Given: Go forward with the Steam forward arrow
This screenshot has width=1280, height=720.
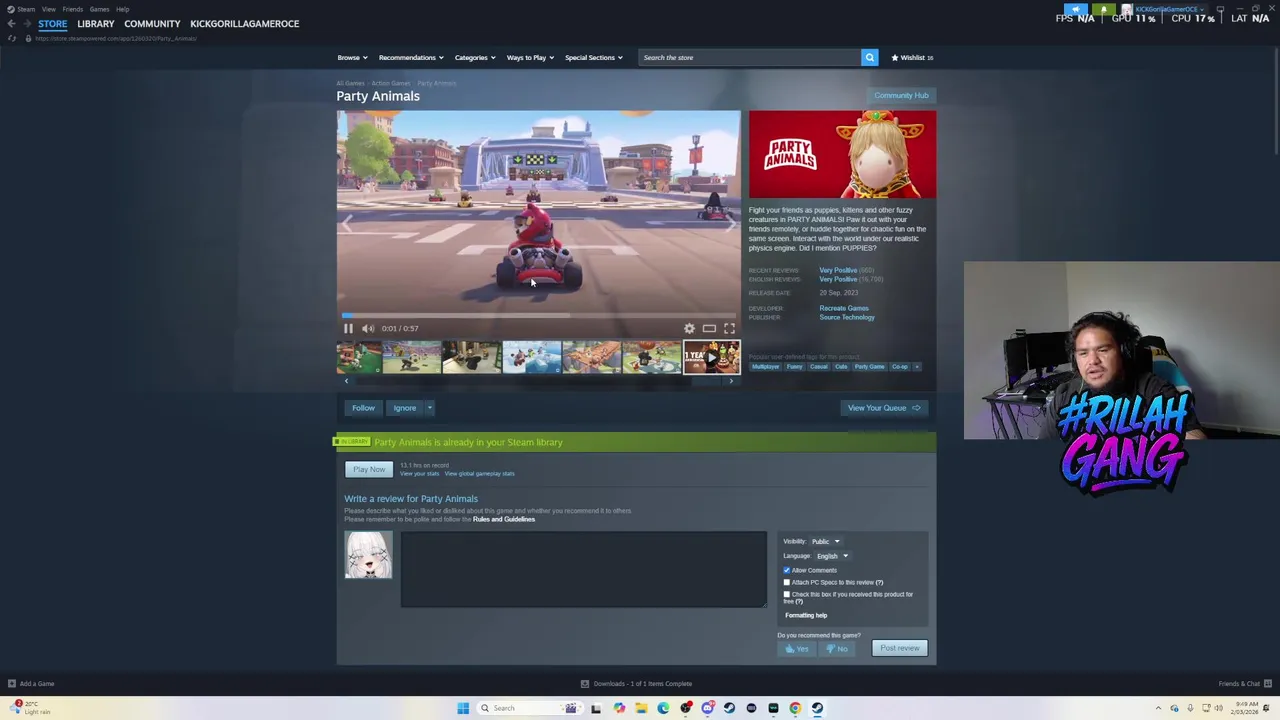Looking at the screenshot, I should pyautogui.click(x=26, y=24).
